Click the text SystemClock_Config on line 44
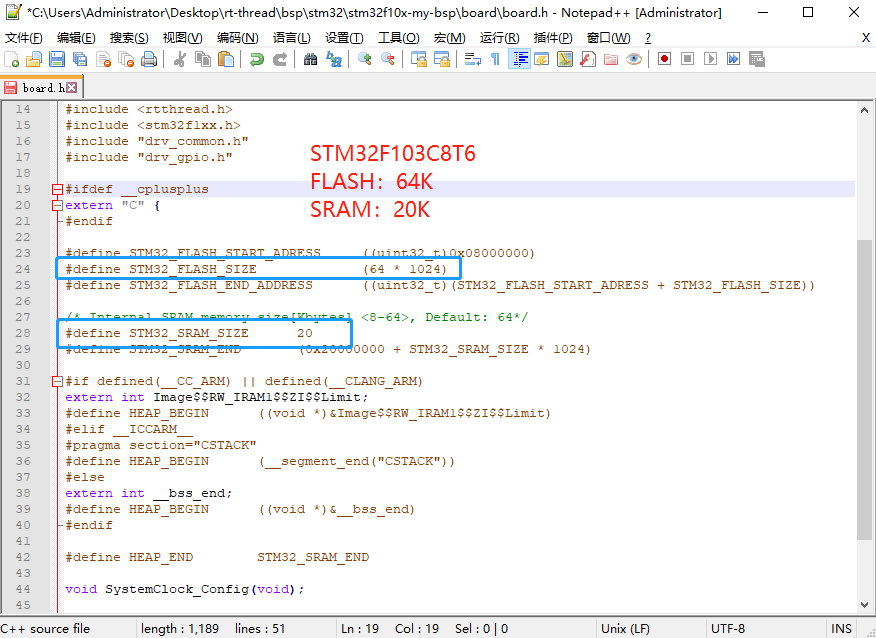 177,589
